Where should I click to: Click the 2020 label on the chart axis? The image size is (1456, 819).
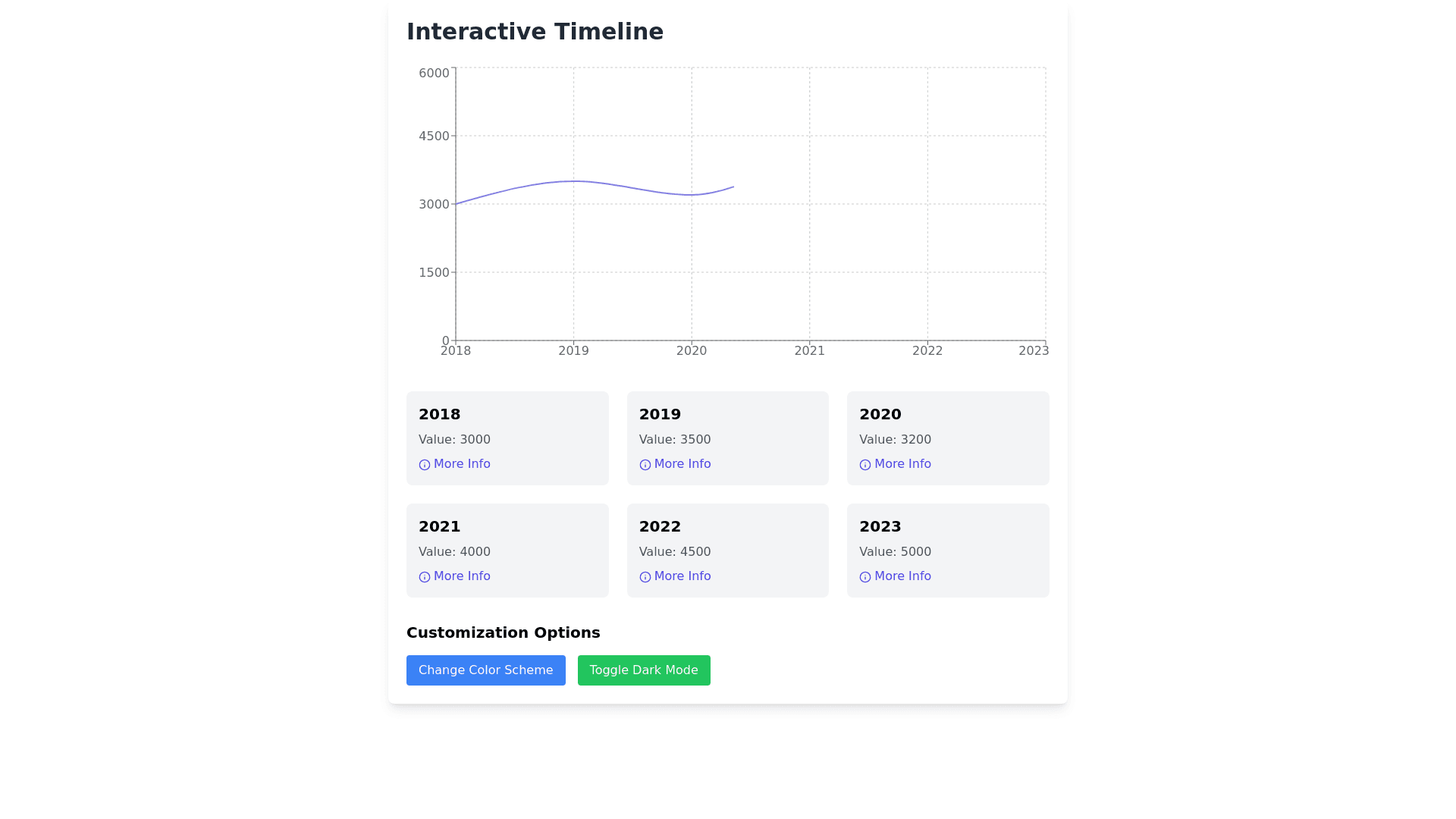[691, 350]
